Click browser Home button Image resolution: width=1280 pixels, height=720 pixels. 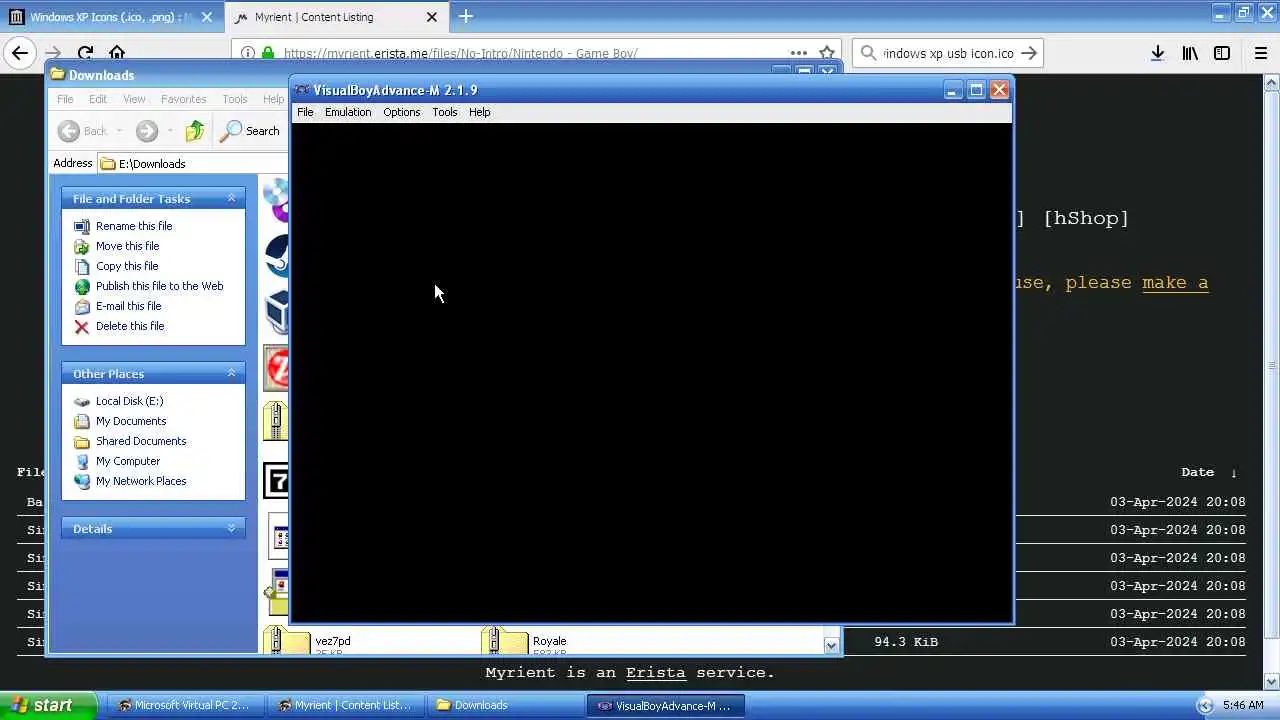tap(117, 53)
